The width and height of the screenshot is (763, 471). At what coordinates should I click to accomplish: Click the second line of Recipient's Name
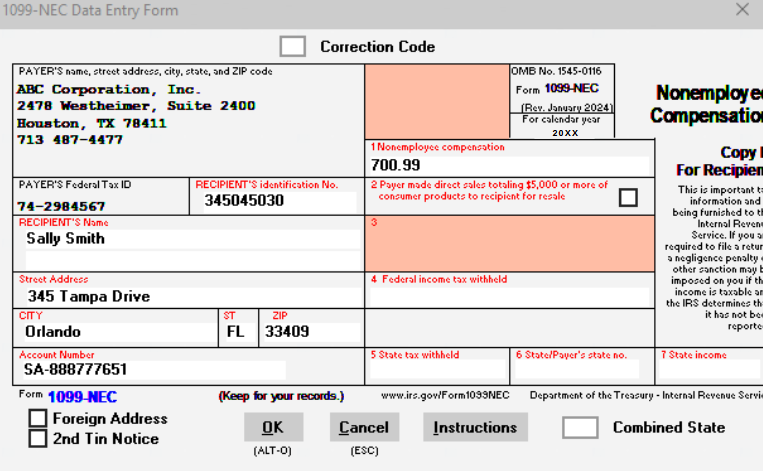[190, 259]
